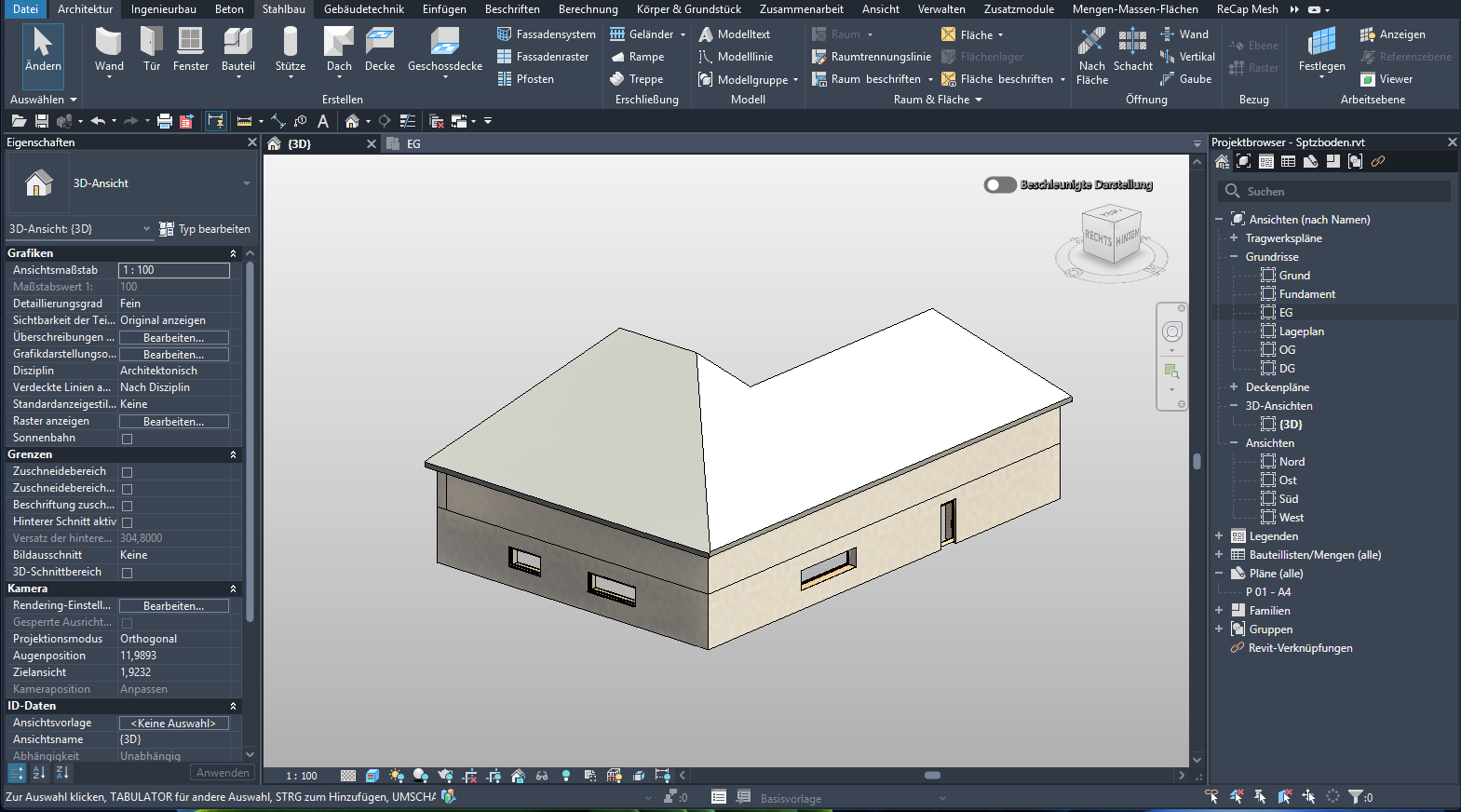Select the Dach roof tool
The height and width of the screenshot is (812, 1461).
click(x=339, y=49)
